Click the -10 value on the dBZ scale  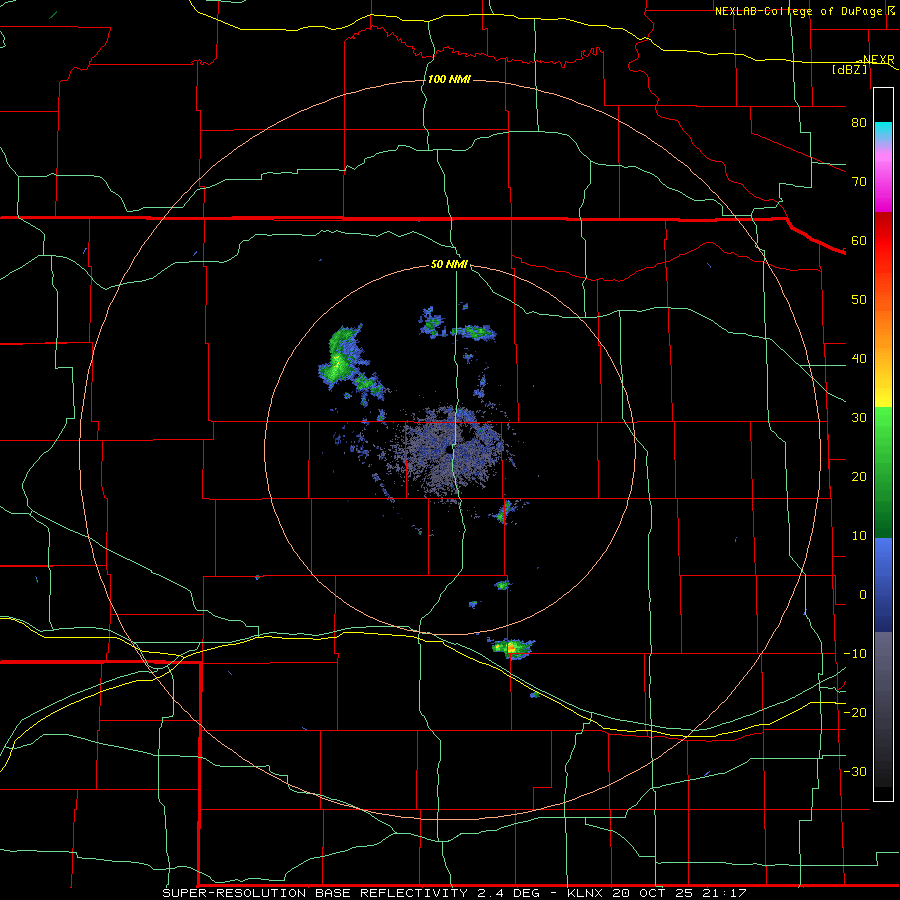[x=855, y=654]
